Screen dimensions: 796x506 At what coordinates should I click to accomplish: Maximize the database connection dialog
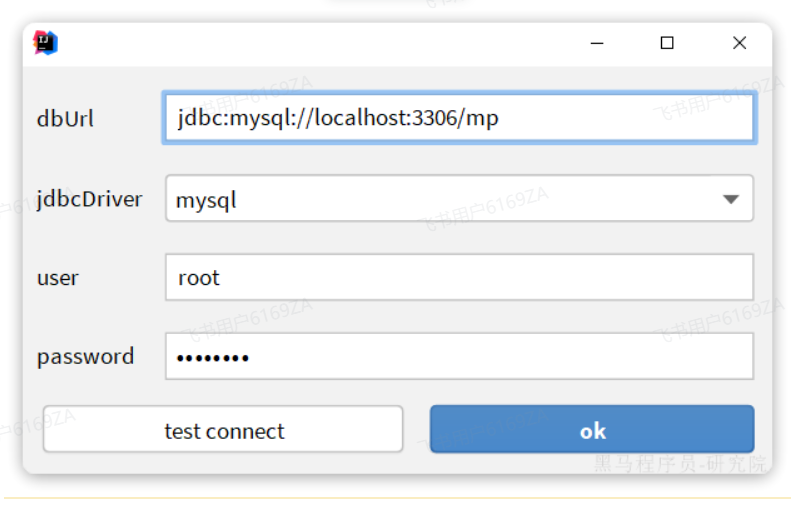point(667,43)
